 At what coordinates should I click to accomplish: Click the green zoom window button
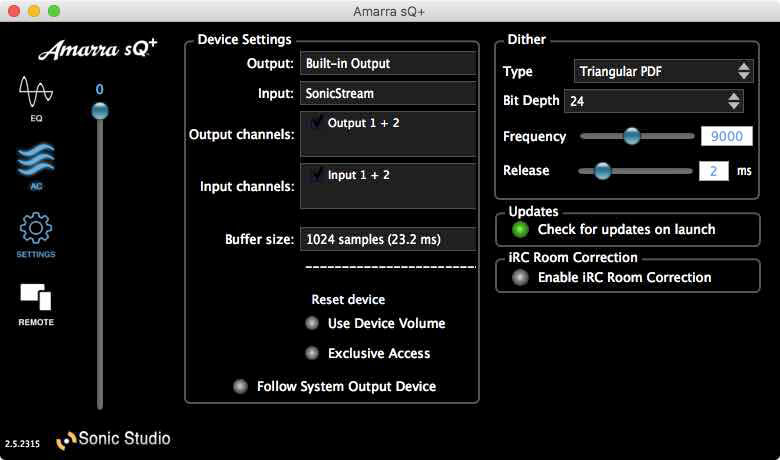click(54, 11)
